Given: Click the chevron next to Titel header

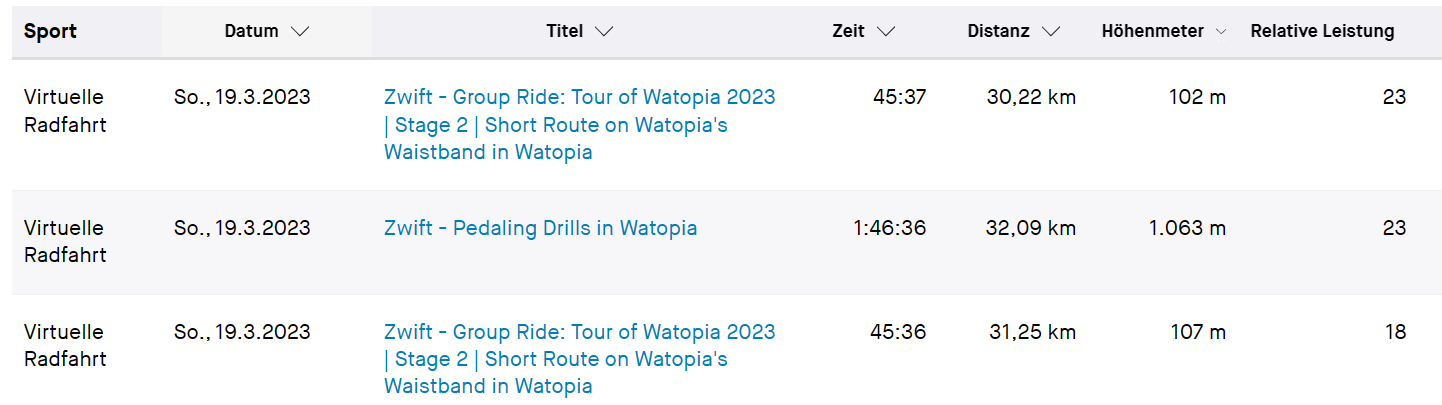Looking at the screenshot, I should point(603,31).
